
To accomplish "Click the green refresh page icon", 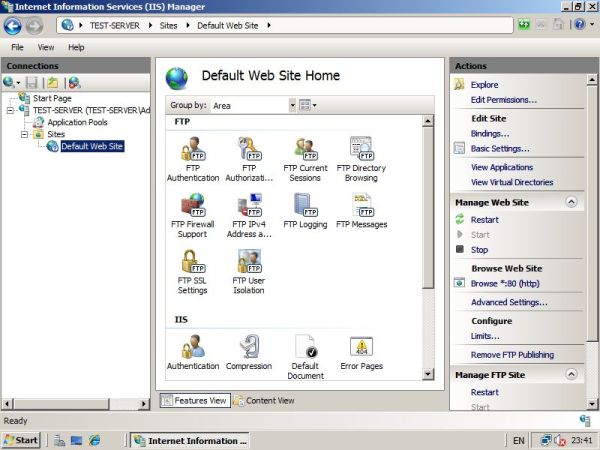I will pyautogui.click(x=524, y=25).
